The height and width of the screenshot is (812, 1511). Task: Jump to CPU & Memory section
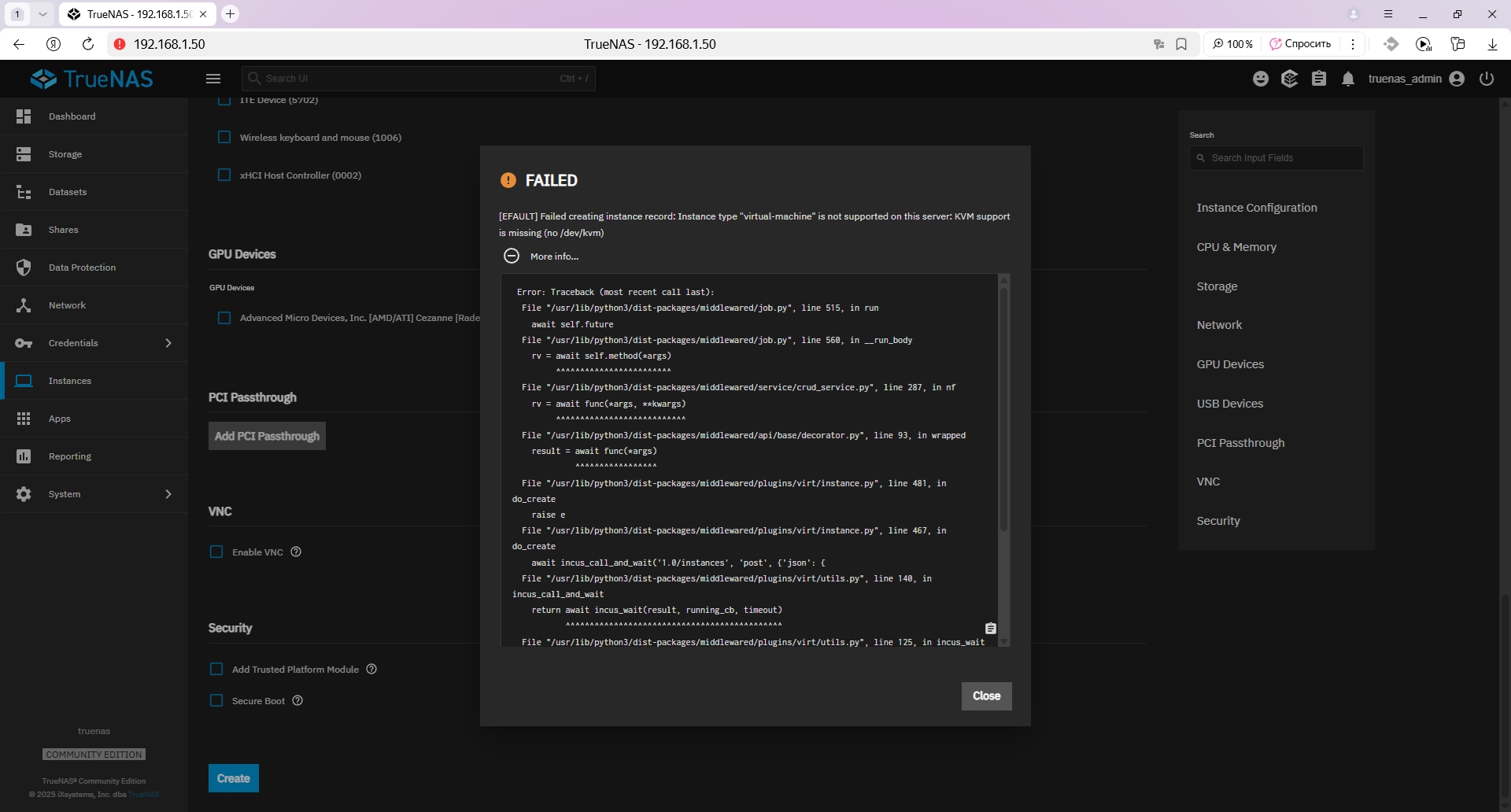coord(1236,247)
